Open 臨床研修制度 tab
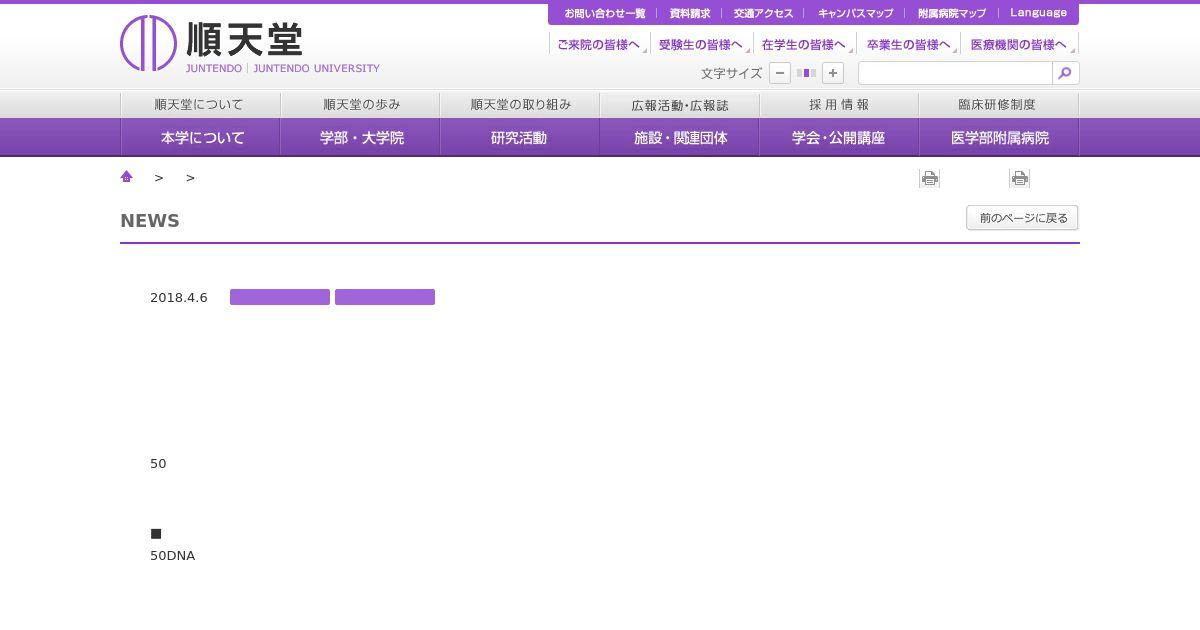The height and width of the screenshot is (630, 1200). (x=998, y=104)
